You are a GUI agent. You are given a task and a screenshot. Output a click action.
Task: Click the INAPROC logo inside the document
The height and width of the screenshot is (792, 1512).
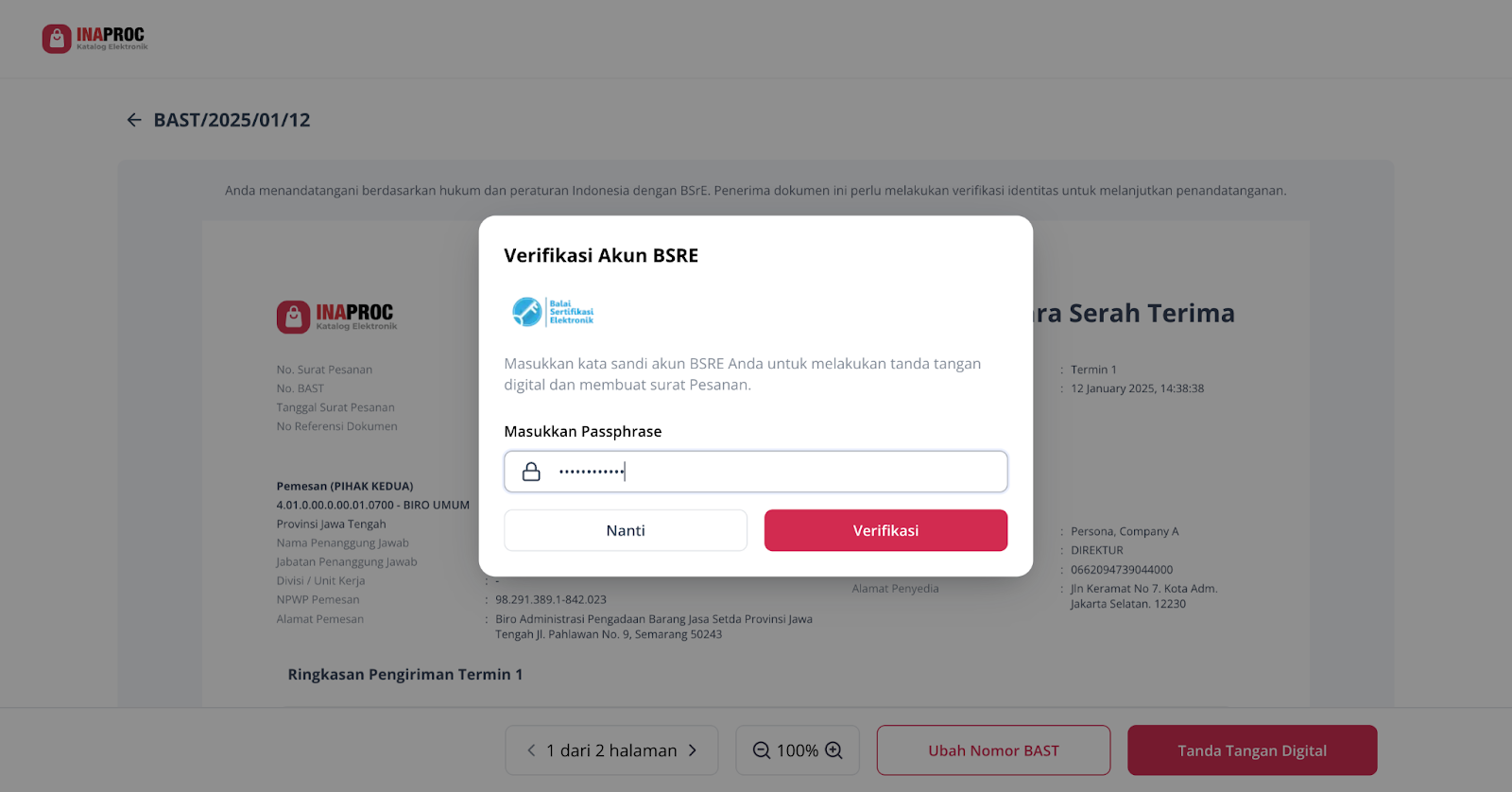pos(336,317)
